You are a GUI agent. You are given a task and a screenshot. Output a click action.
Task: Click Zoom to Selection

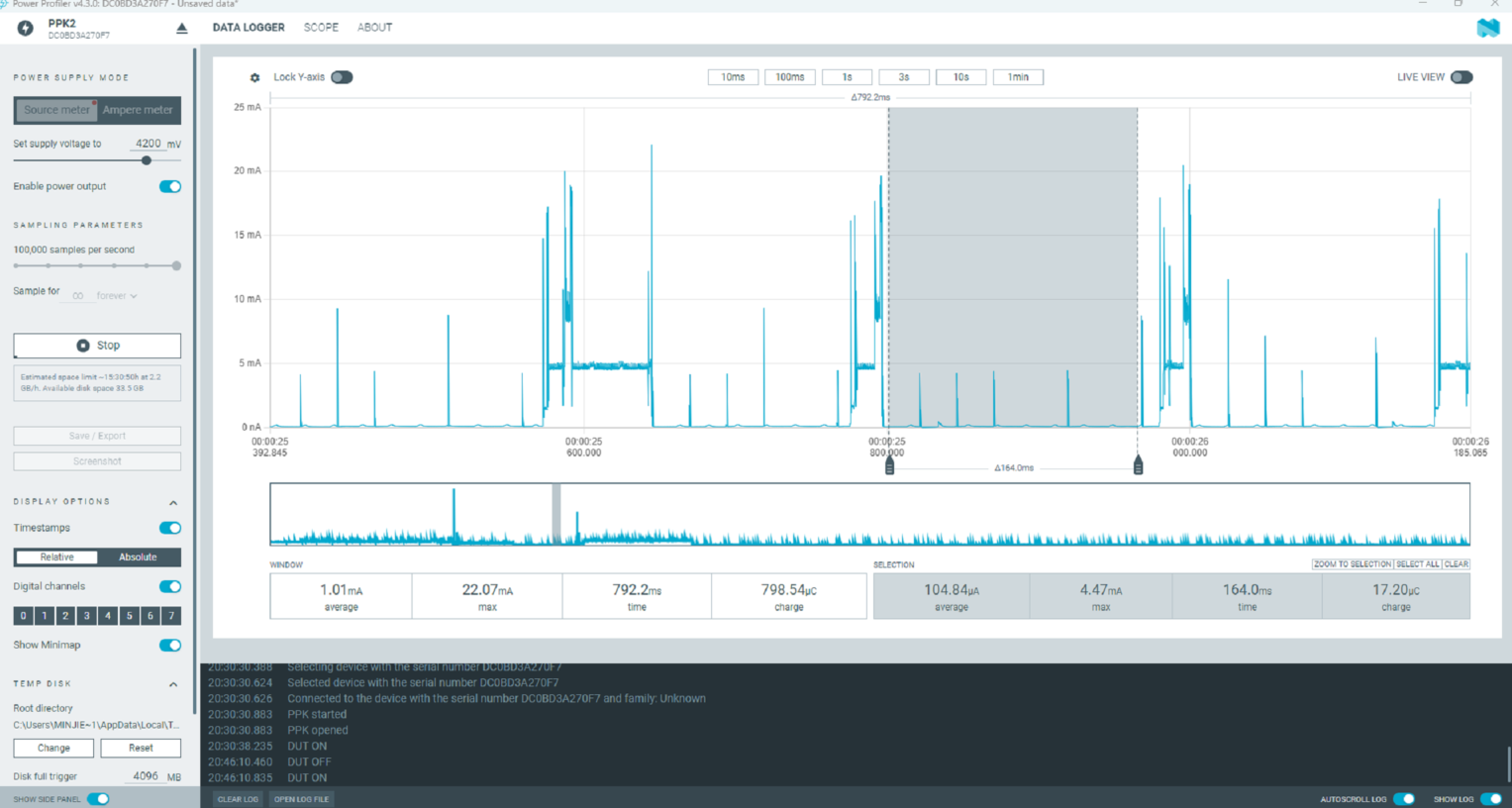1352,564
